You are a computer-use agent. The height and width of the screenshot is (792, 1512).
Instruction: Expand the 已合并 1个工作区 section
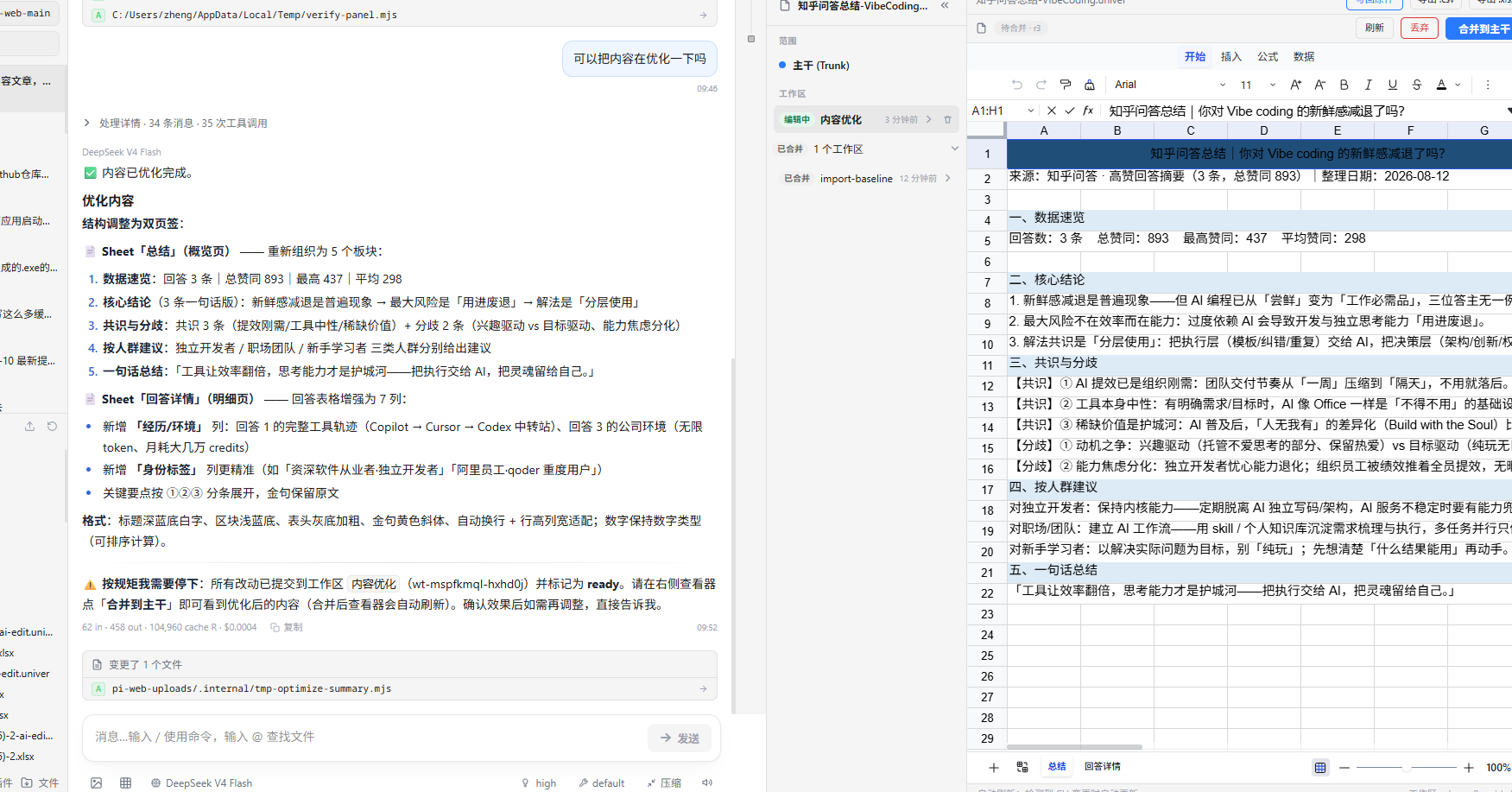pyautogui.click(x=954, y=149)
